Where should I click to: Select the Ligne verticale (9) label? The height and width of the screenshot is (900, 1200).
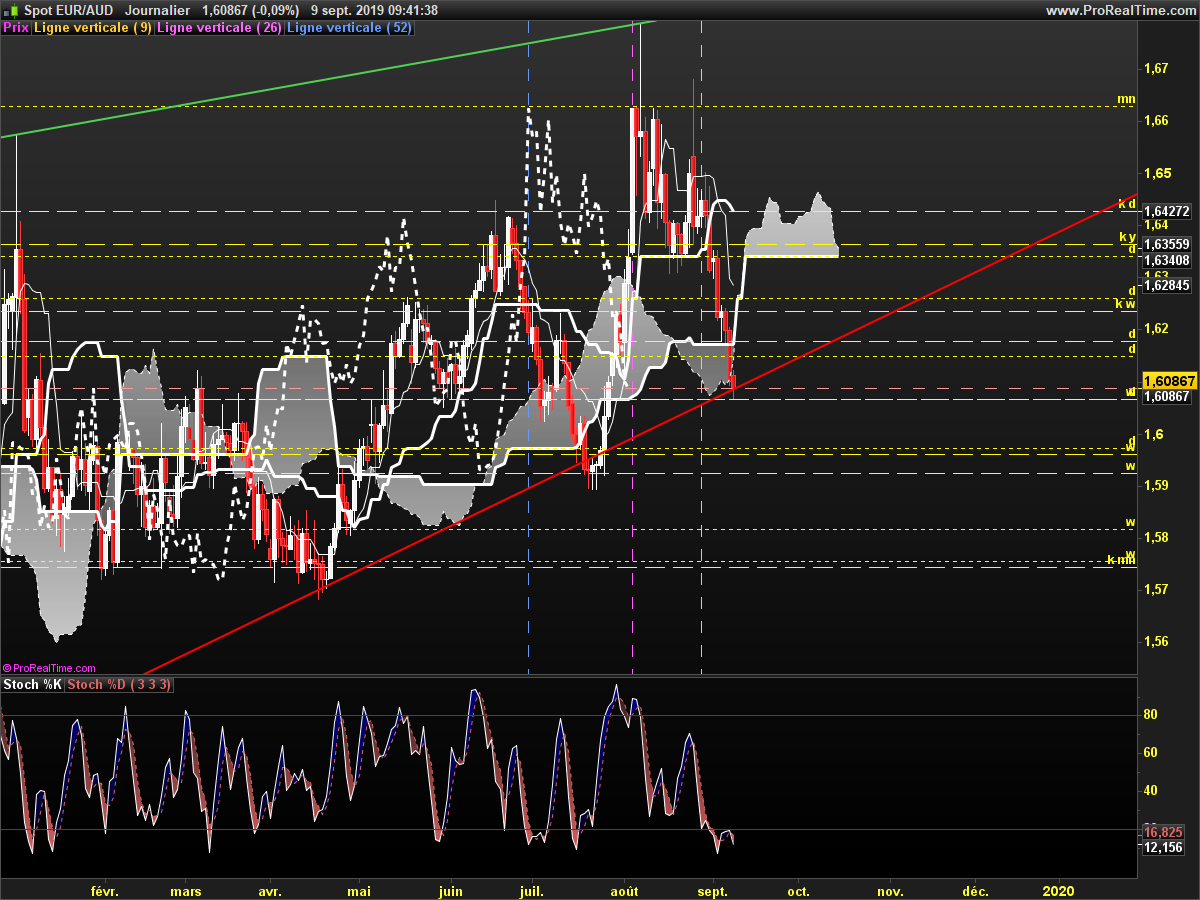tap(93, 28)
